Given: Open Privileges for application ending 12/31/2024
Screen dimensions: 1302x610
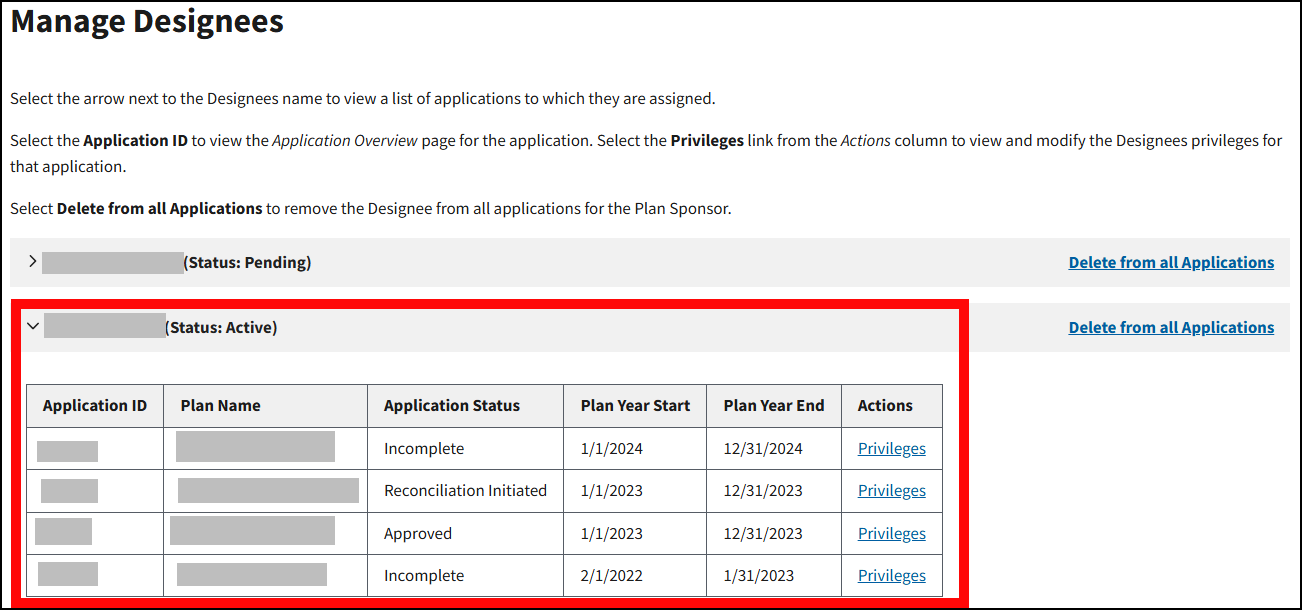Looking at the screenshot, I should [x=891, y=449].
